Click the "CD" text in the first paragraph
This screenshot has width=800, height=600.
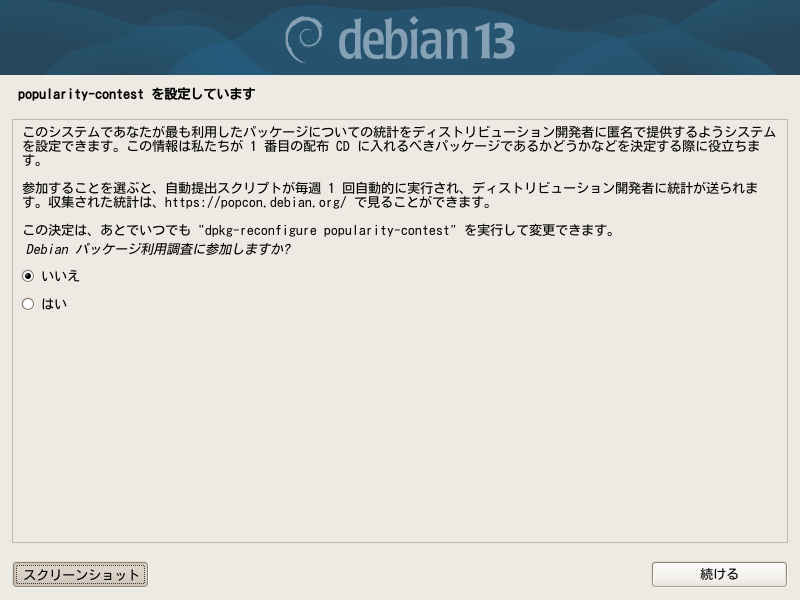pyautogui.click(x=342, y=146)
